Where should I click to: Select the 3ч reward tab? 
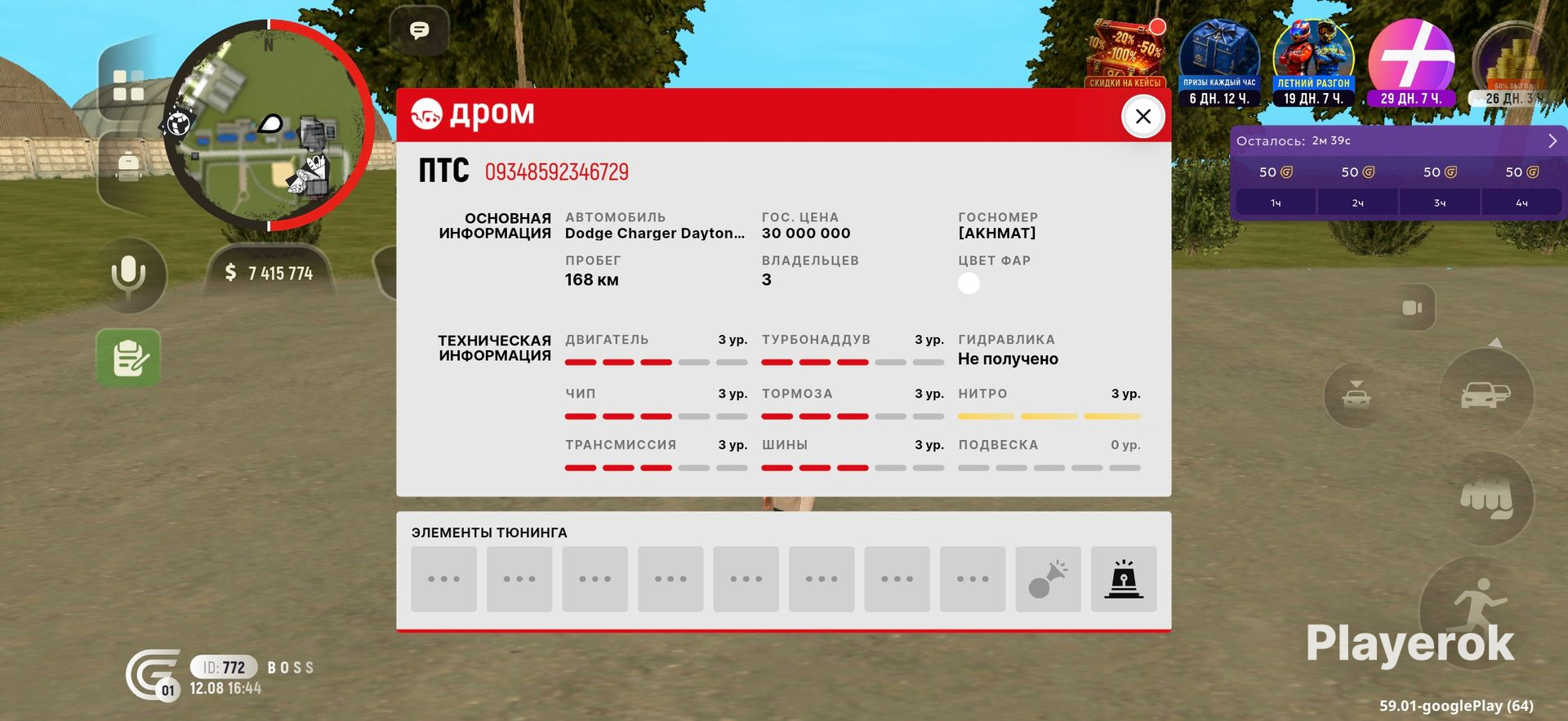click(1440, 203)
